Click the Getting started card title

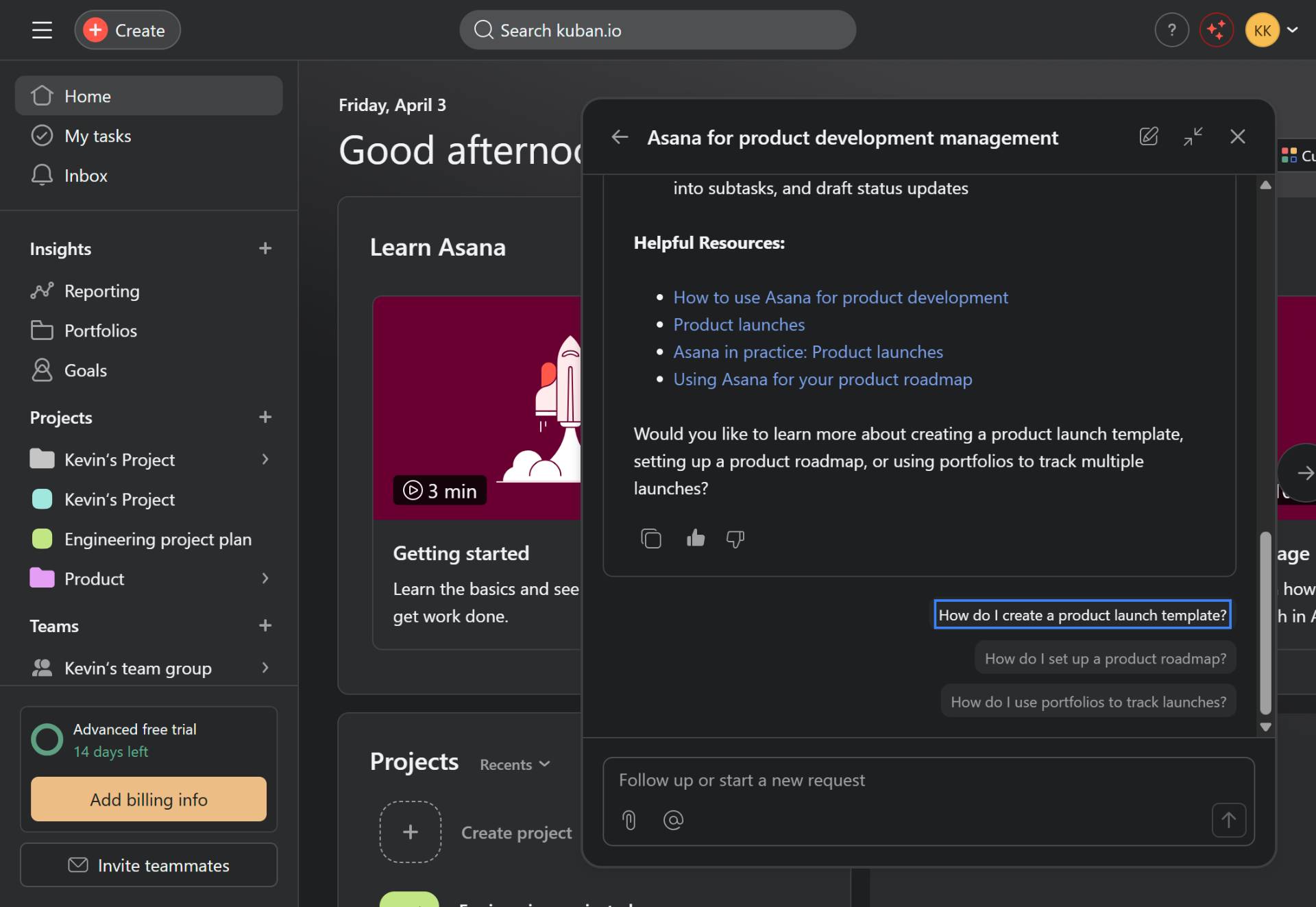point(461,553)
